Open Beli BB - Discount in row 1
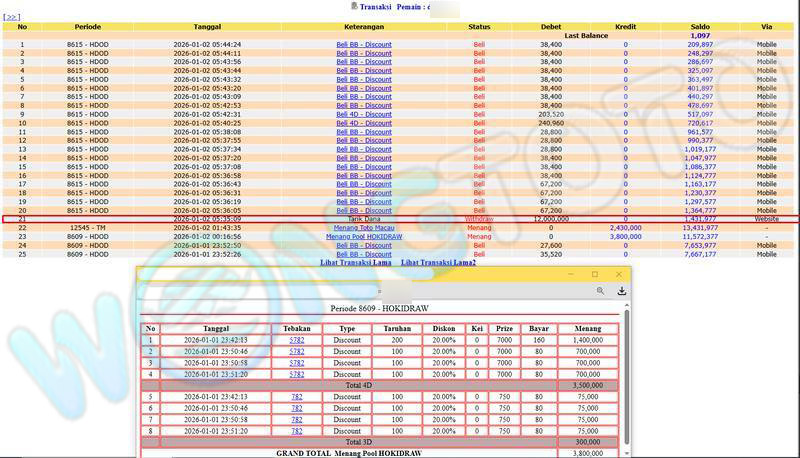The height and width of the screenshot is (458, 800). [363, 45]
